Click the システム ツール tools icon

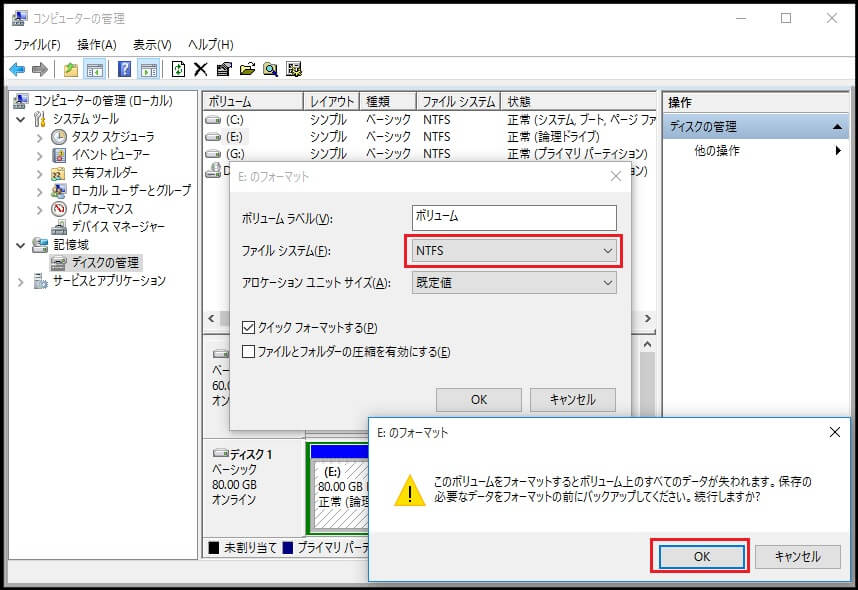pos(40,119)
